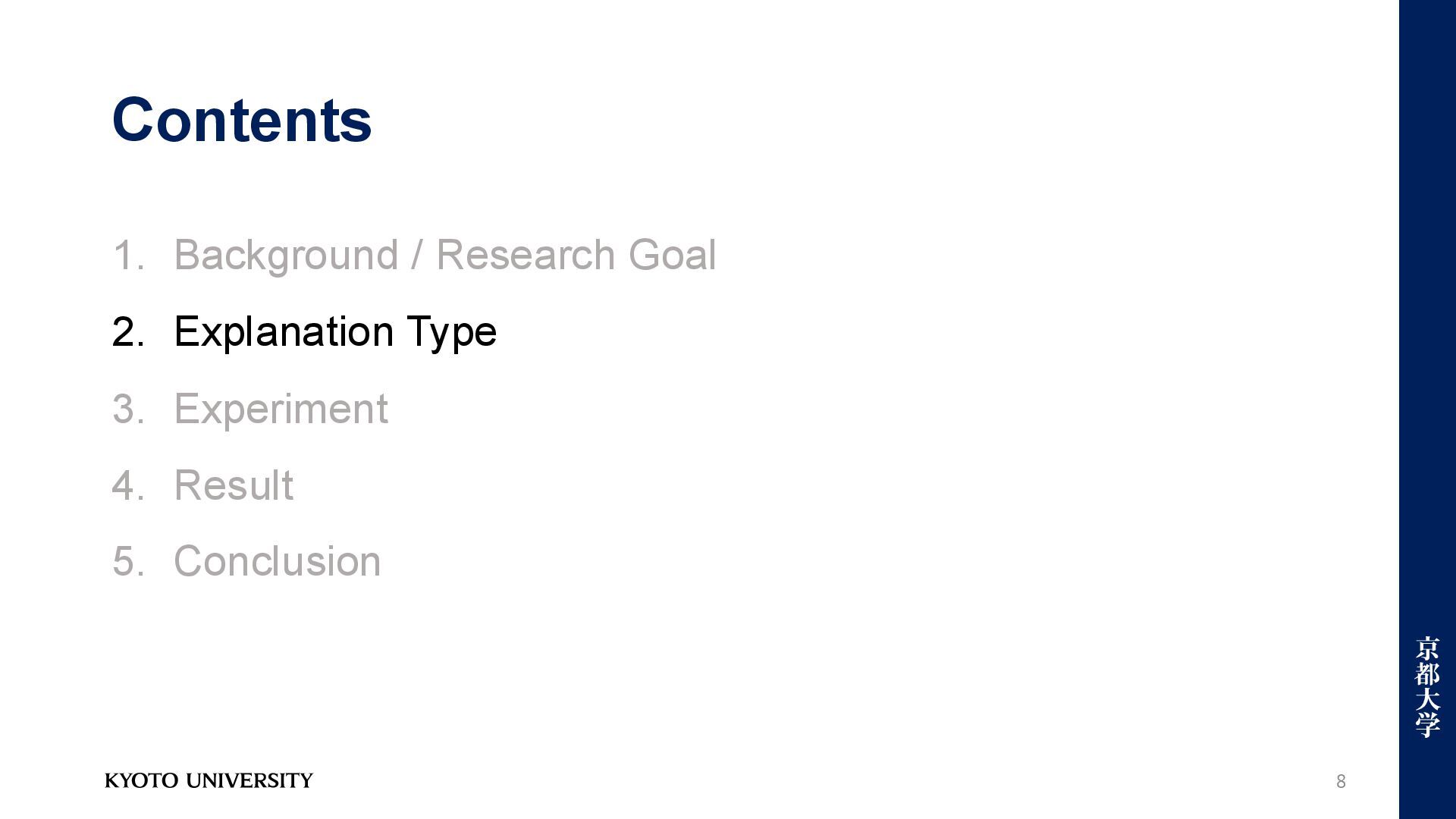
Task: Click the slide page number 8
Action: [x=1341, y=781]
